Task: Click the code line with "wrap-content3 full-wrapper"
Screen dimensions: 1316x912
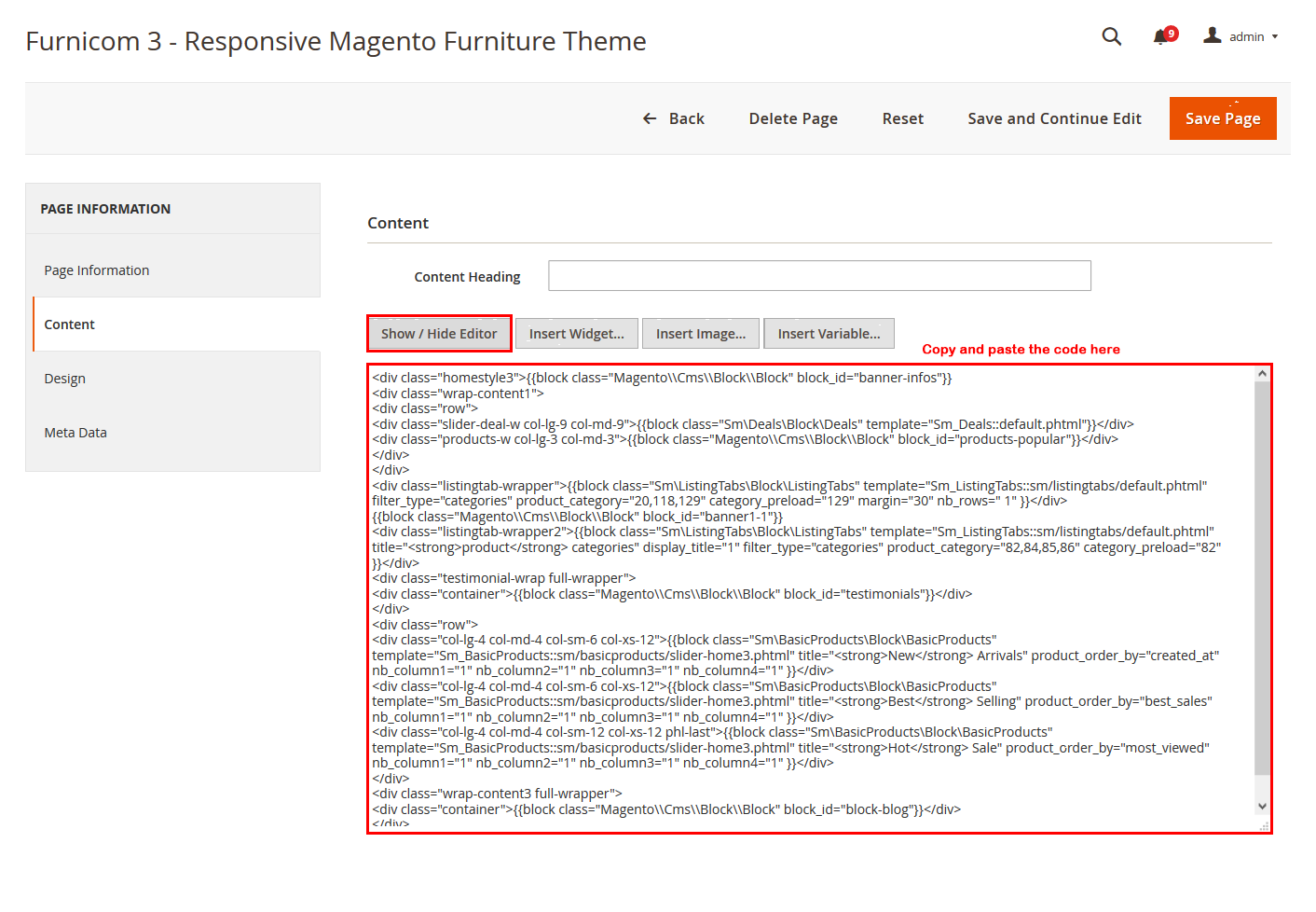Action: pos(497,794)
